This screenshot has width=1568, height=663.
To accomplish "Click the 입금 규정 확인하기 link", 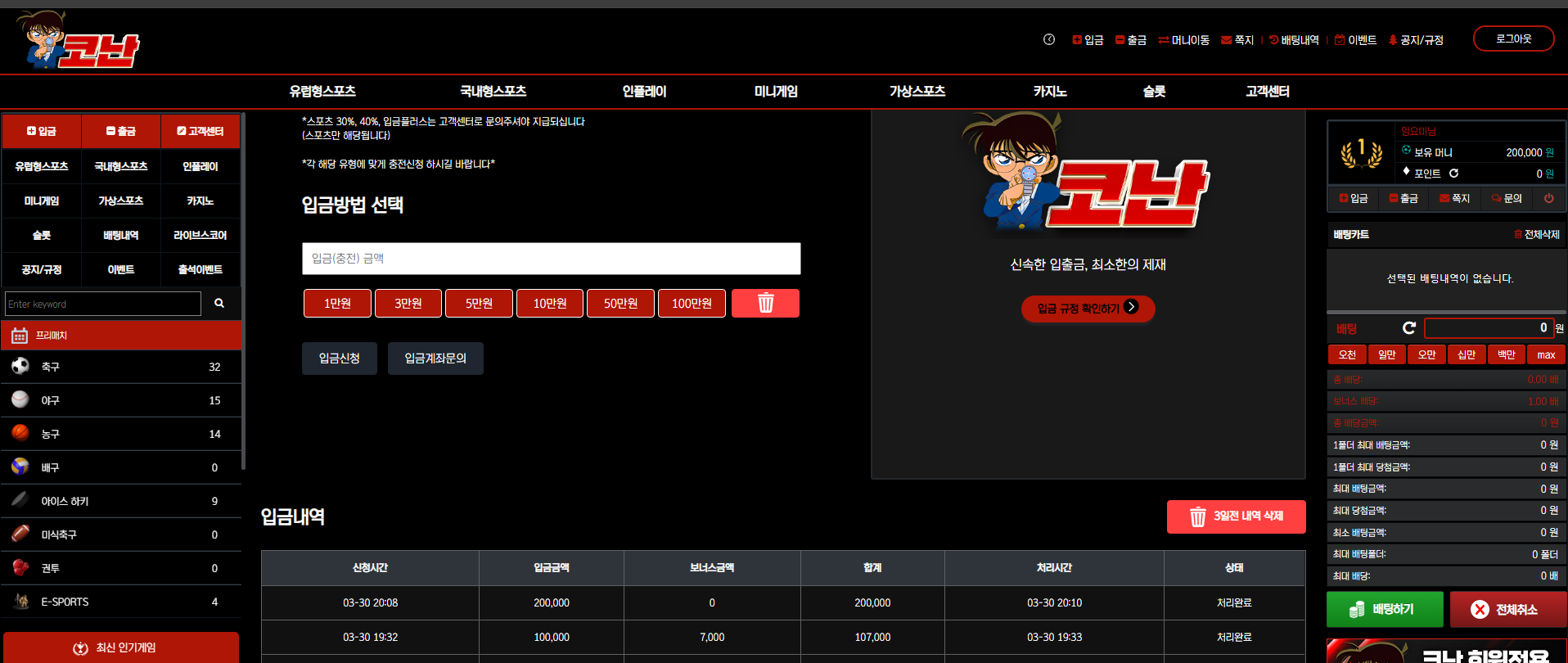I will [x=1088, y=308].
